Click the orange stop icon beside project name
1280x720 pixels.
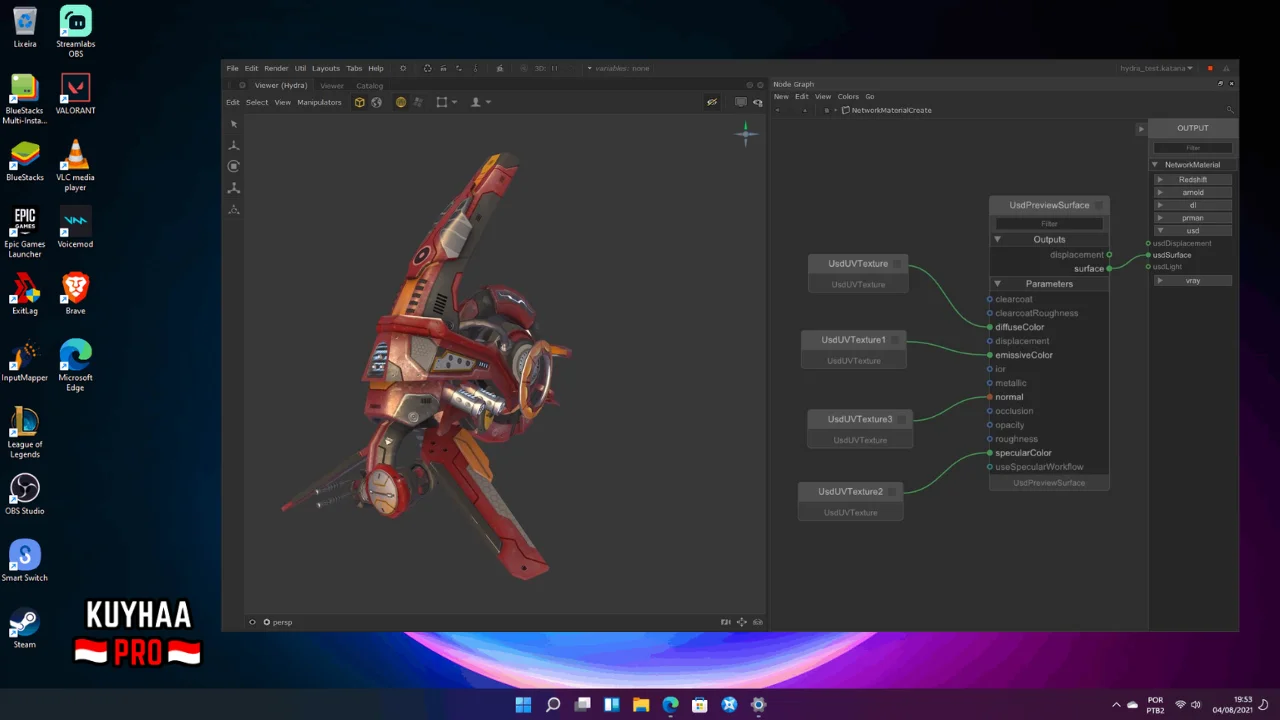1210,68
